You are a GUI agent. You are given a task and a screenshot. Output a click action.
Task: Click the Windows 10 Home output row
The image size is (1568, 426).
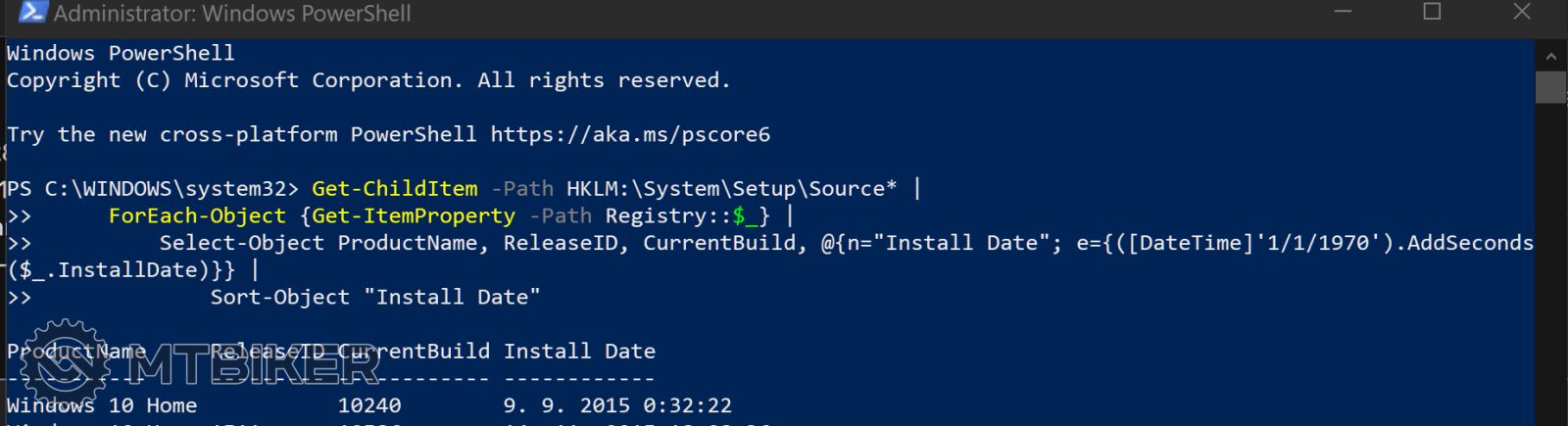102,405
